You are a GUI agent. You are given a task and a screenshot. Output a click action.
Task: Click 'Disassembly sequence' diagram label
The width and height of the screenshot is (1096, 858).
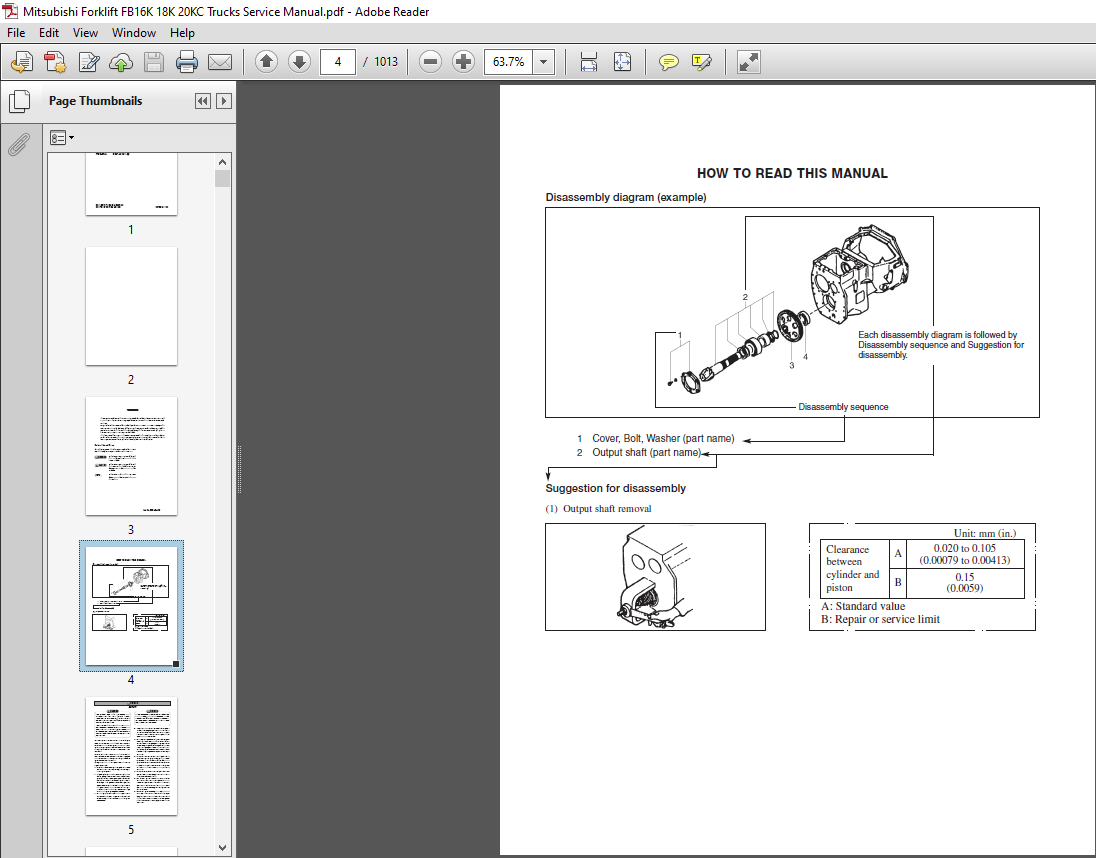coord(843,407)
